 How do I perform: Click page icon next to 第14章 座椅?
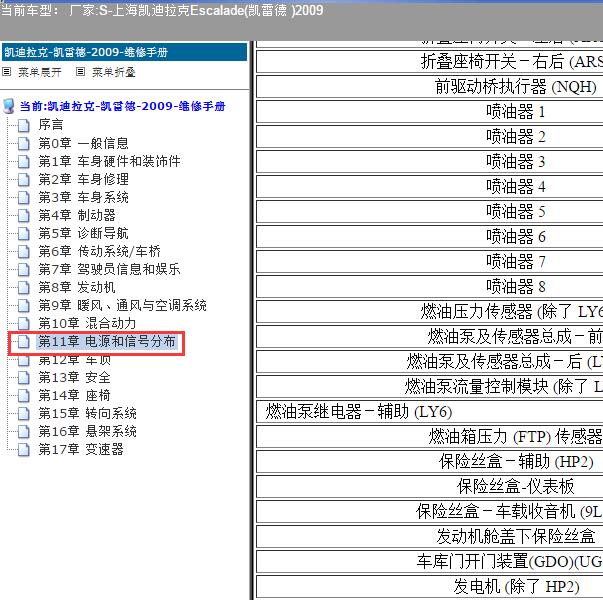(24, 395)
